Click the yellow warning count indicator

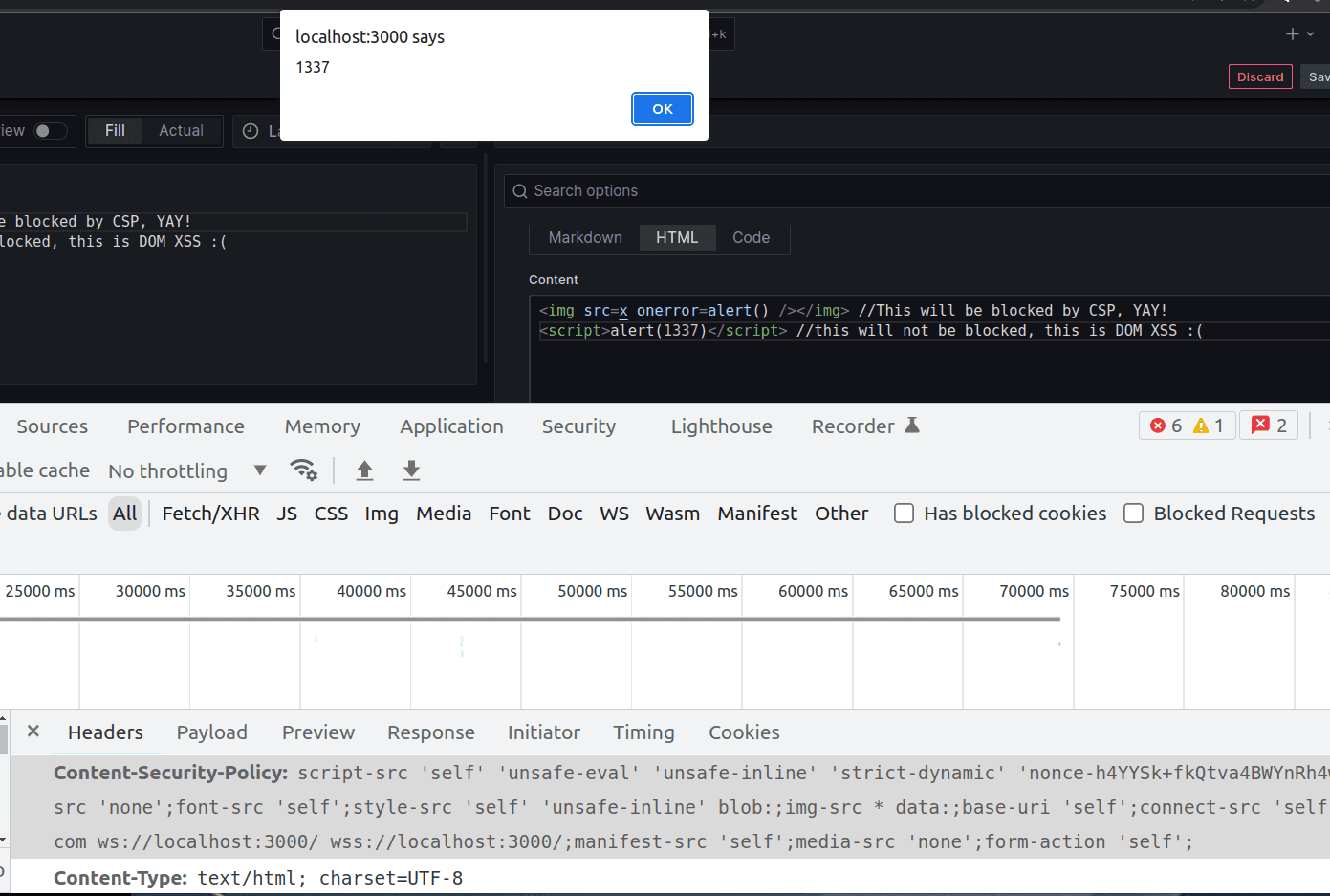[x=1209, y=426]
